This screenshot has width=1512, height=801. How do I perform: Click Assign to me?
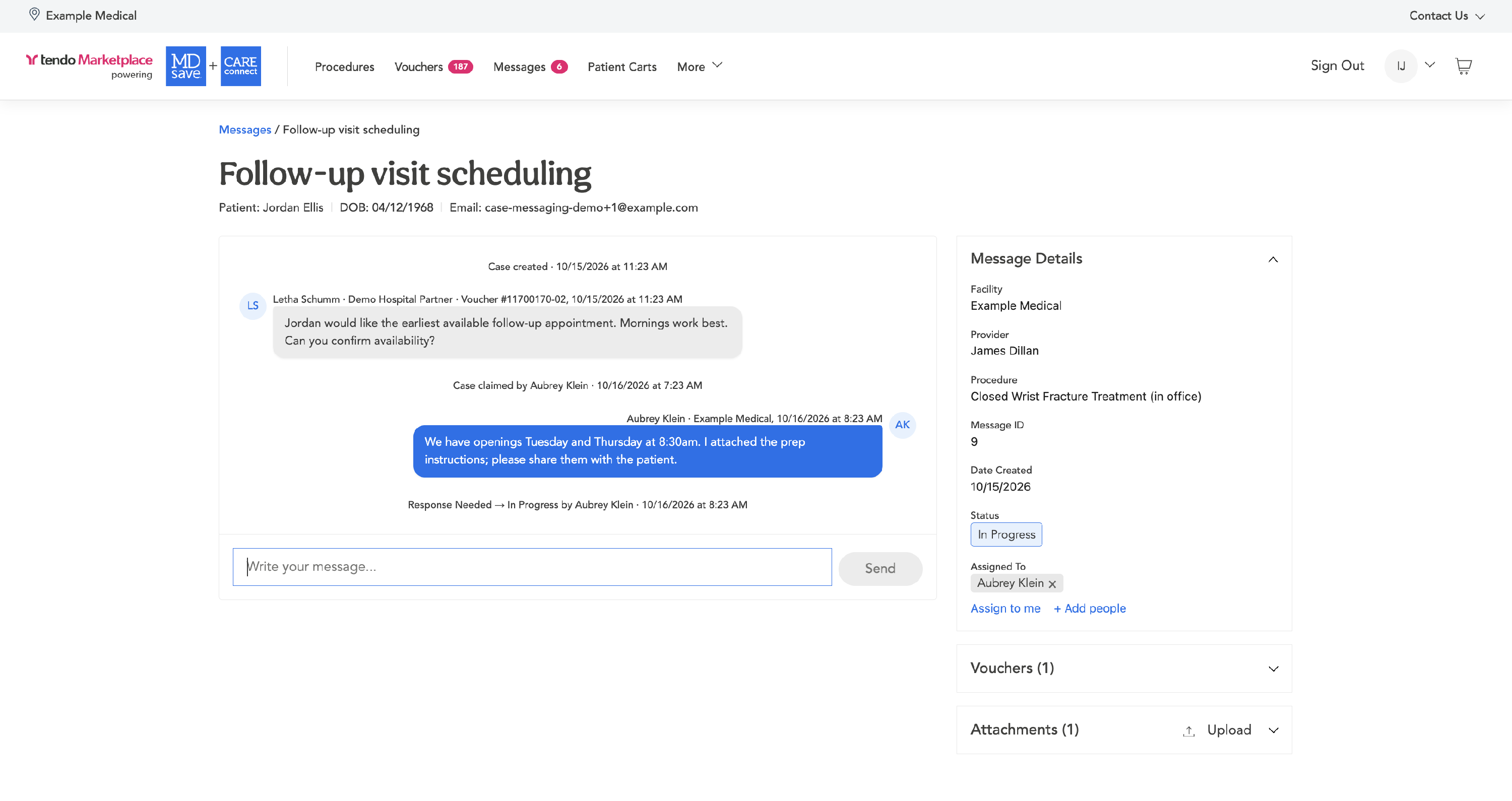click(x=1005, y=609)
